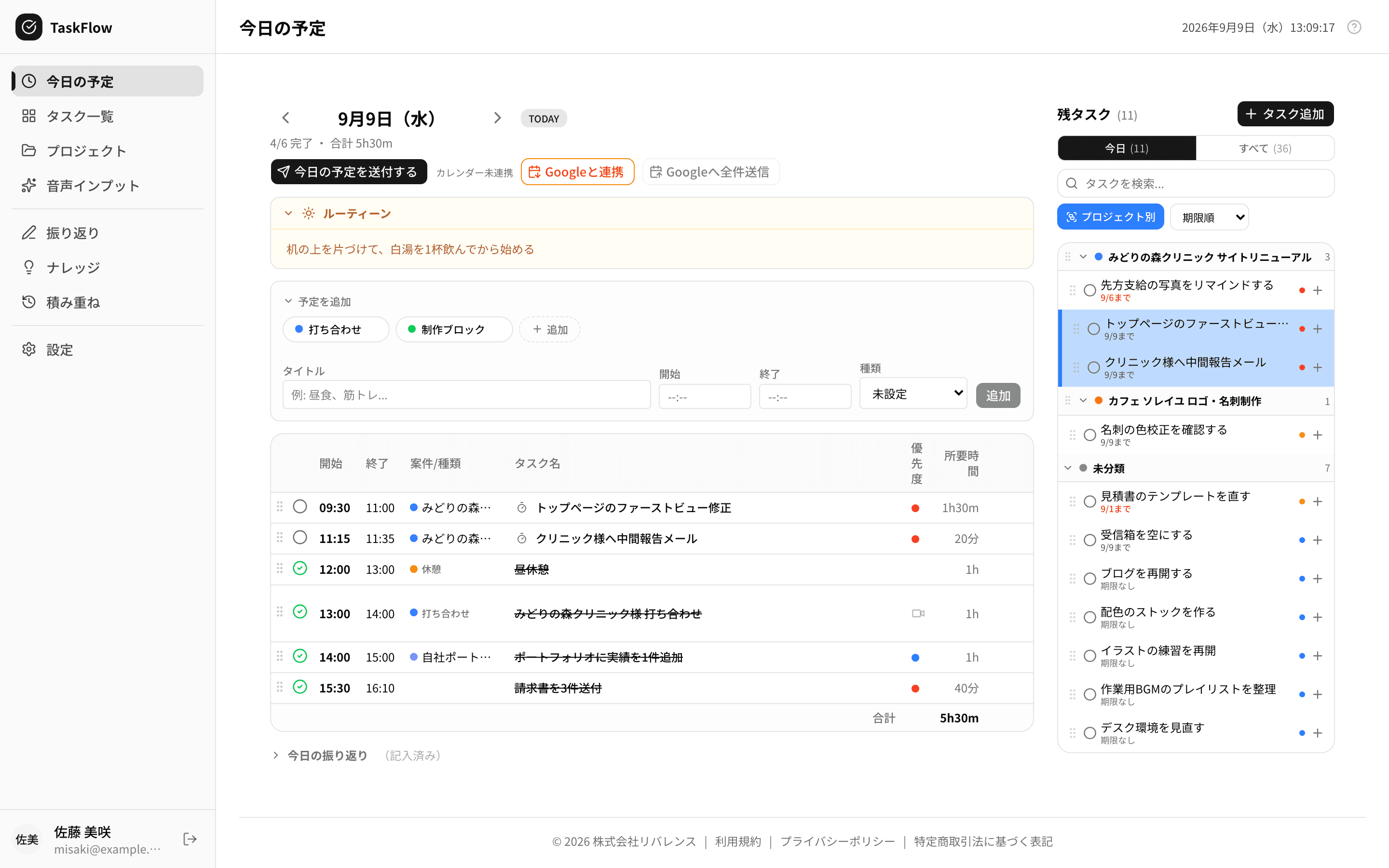The height and width of the screenshot is (868, 1389).
Task: Click timer icon on クリニック様へ中間報告メール row
Action: click(x=522, y=539)
